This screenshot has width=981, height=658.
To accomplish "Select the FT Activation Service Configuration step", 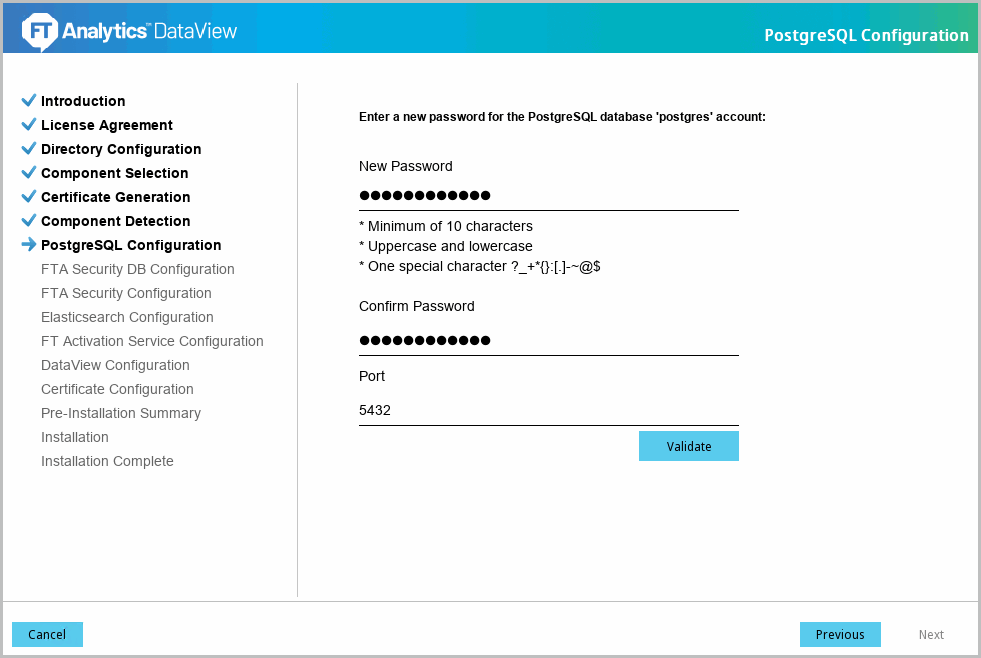I will point(152,341).
